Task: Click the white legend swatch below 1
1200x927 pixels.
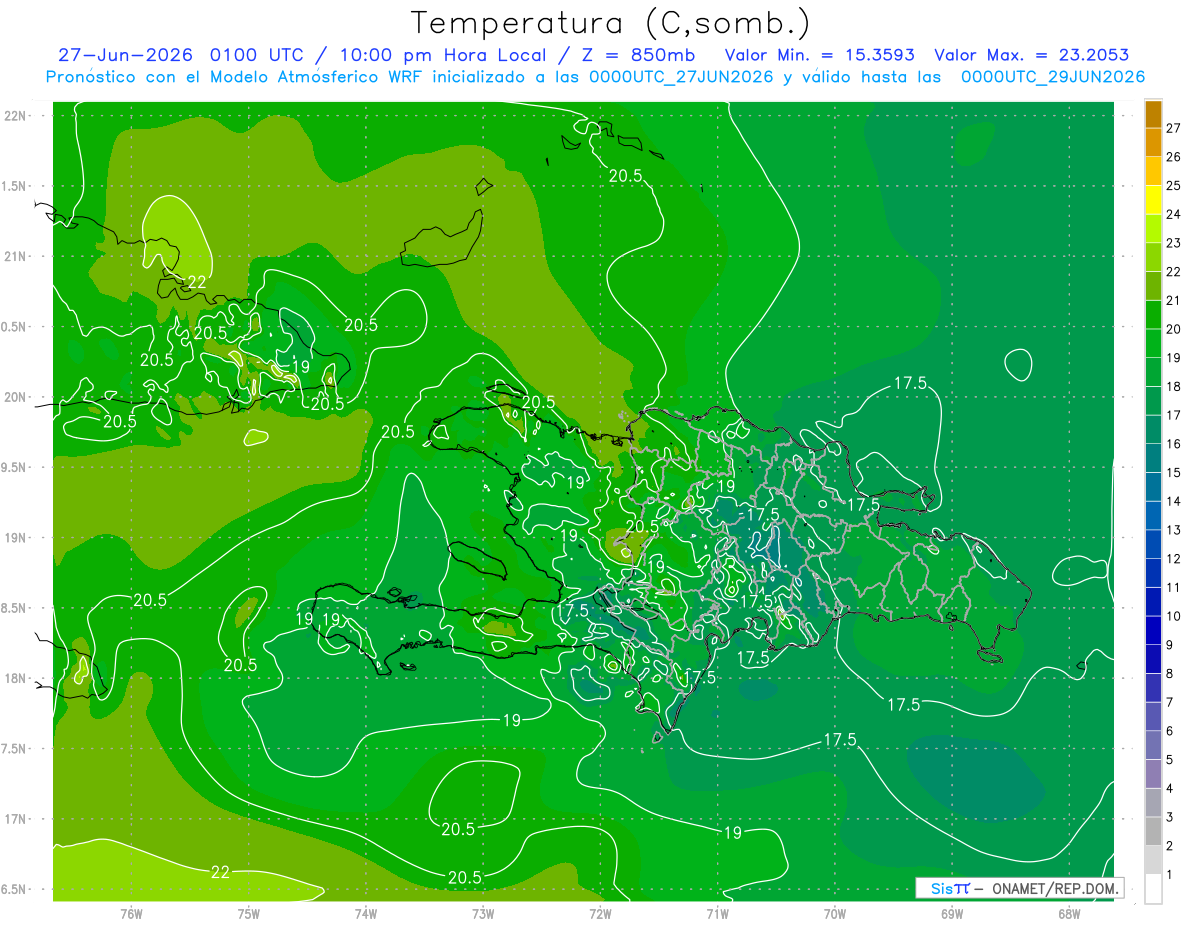Action: [1153, 889]
